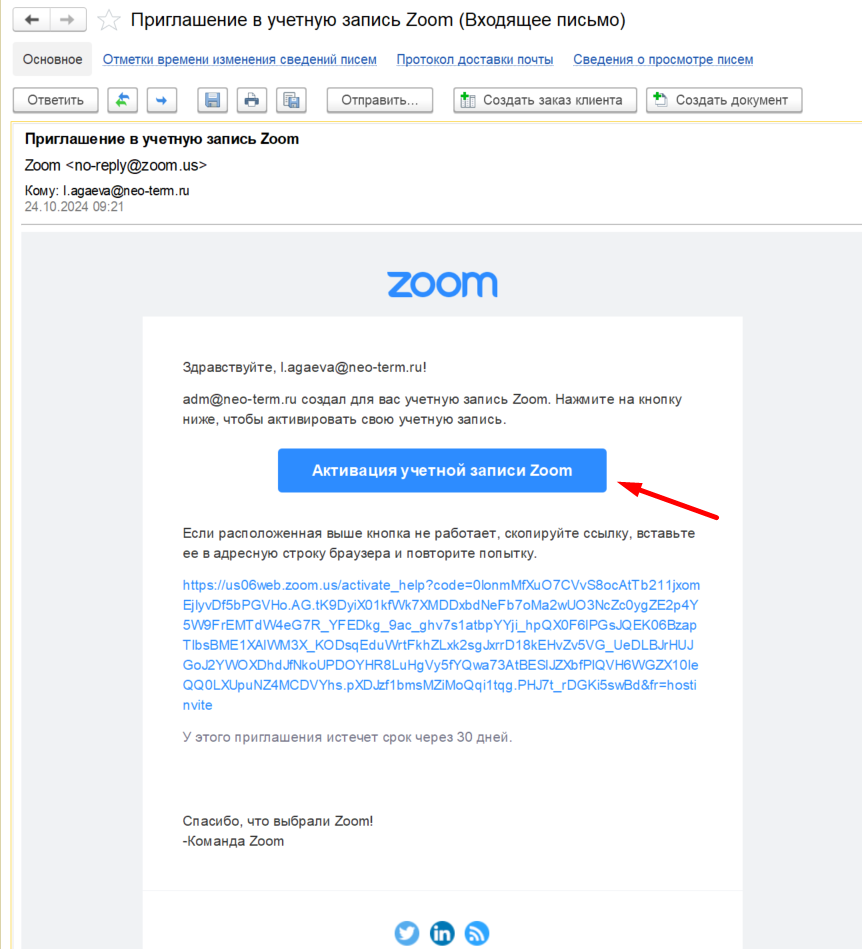Click the recipient line Кому: l.agaeva@neo-term.ru
Image resolution: width=862 pixels, height=949 pixels.
[x=107, y=191]
